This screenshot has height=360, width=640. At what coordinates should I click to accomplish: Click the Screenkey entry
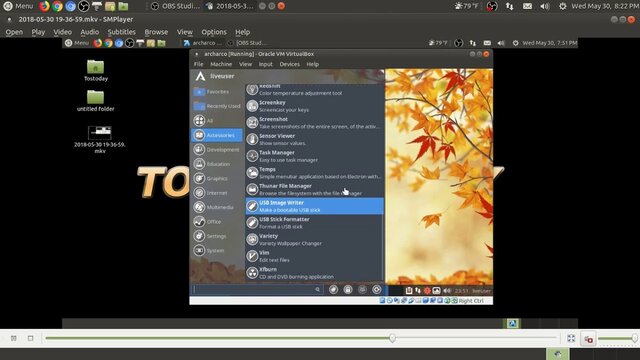(x=314, y=106)
